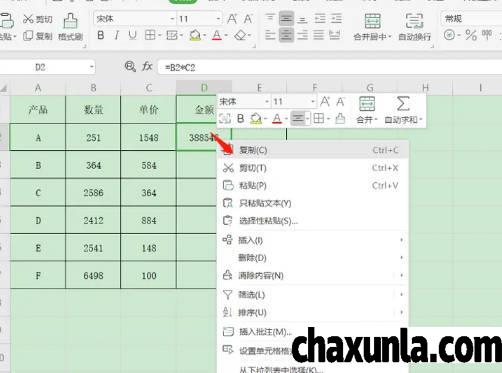502x373 pixels.
Task: Click Merge and Center ribbon icon
Action: 372,21
